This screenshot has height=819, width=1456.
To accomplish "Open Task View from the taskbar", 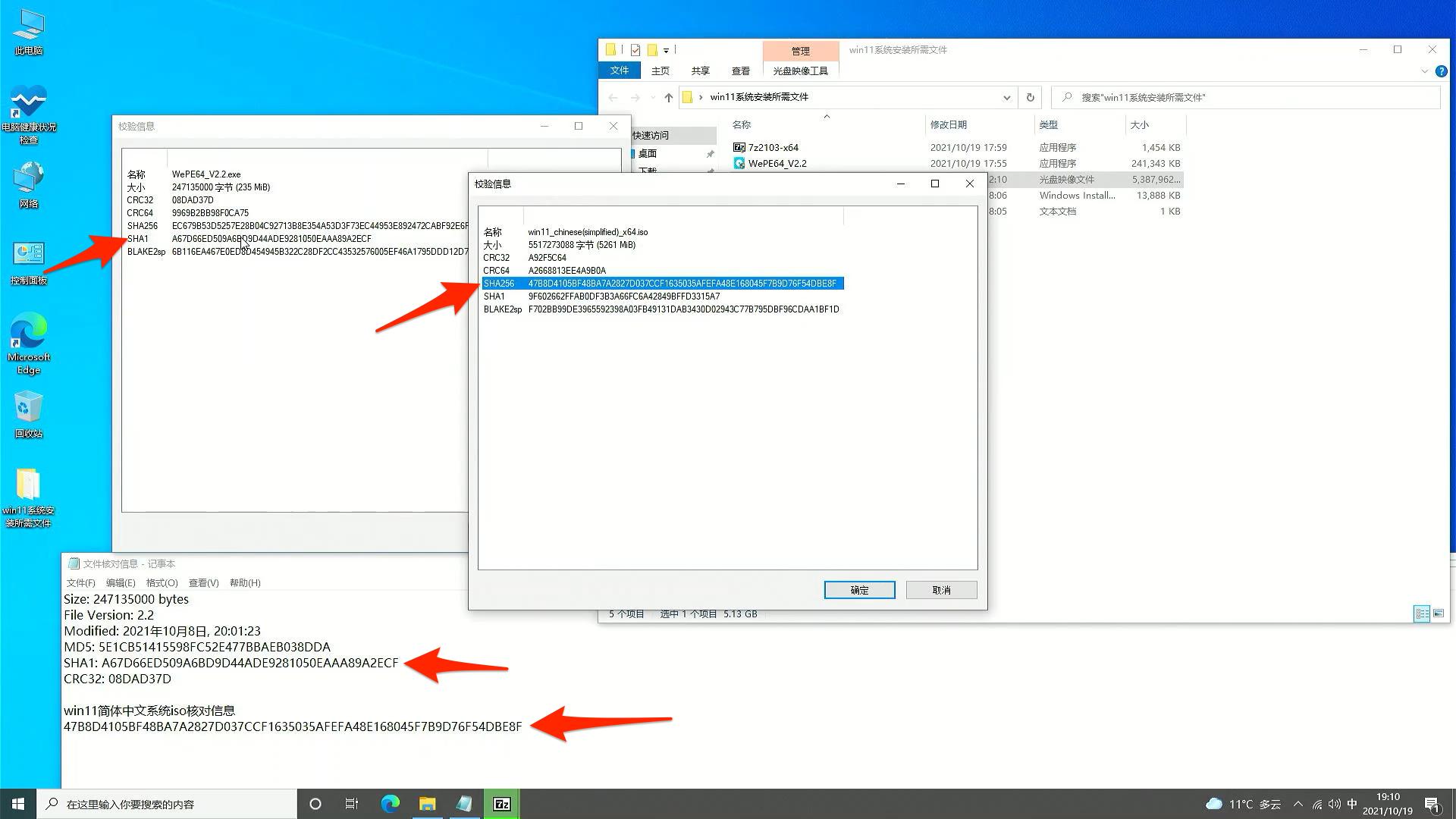I will pyautogui.click(x=351, y=803).
